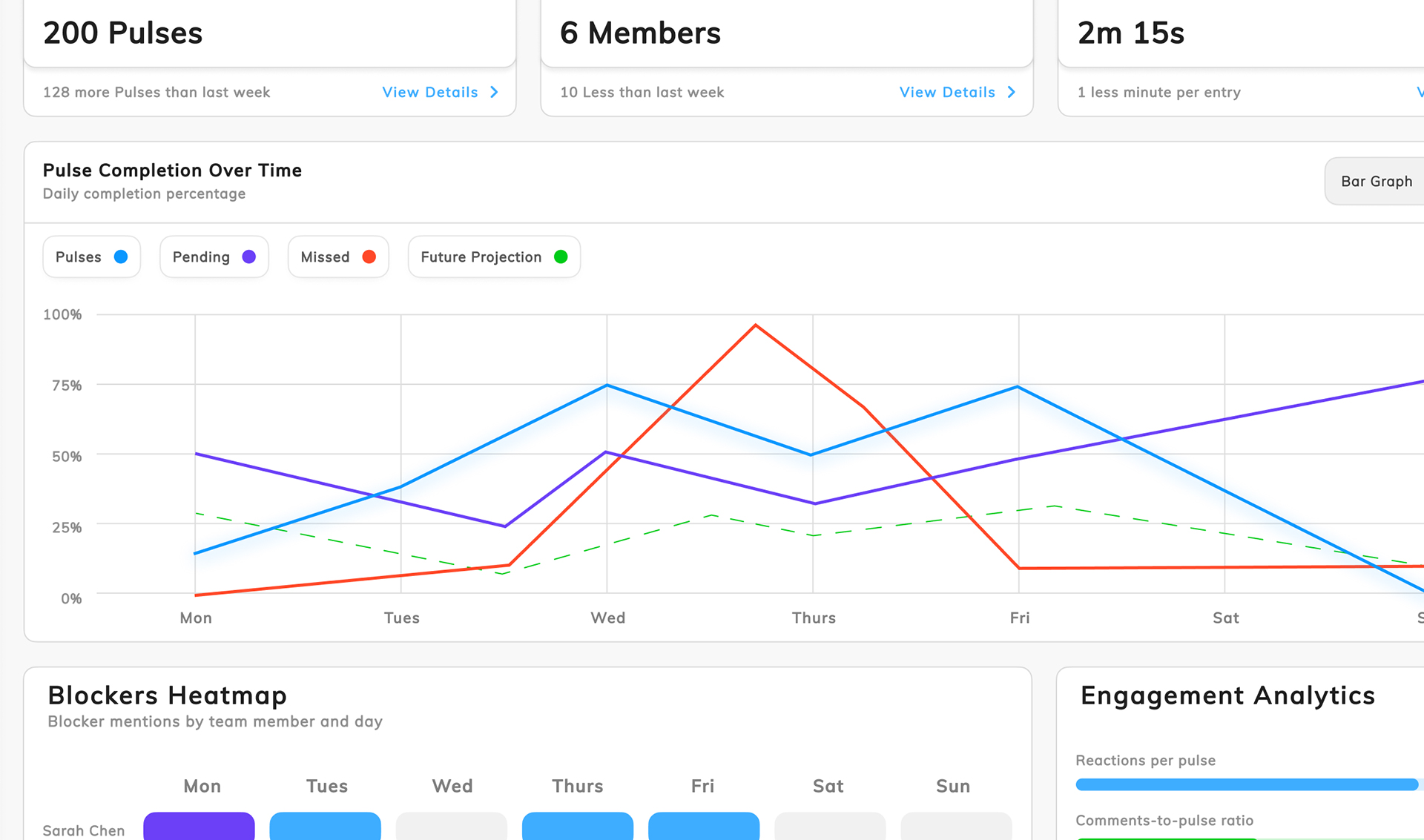This screenshot has width=1424, height=840.
Task: Toggle the Pulses series visibility
Action: click(x=91, y=257)
